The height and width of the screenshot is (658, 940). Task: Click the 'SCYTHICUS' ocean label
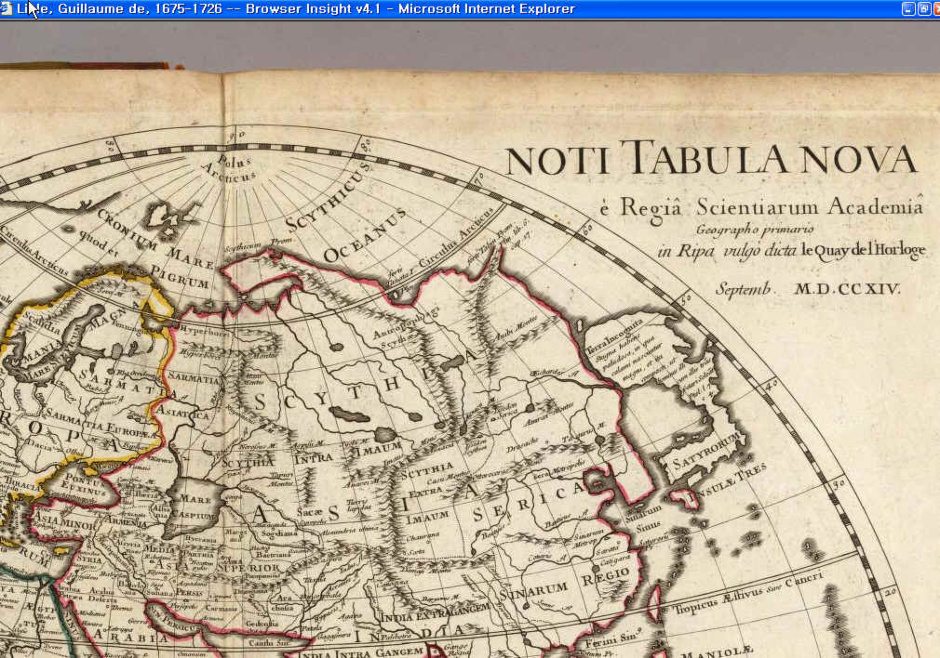click(x=328, y=196)
